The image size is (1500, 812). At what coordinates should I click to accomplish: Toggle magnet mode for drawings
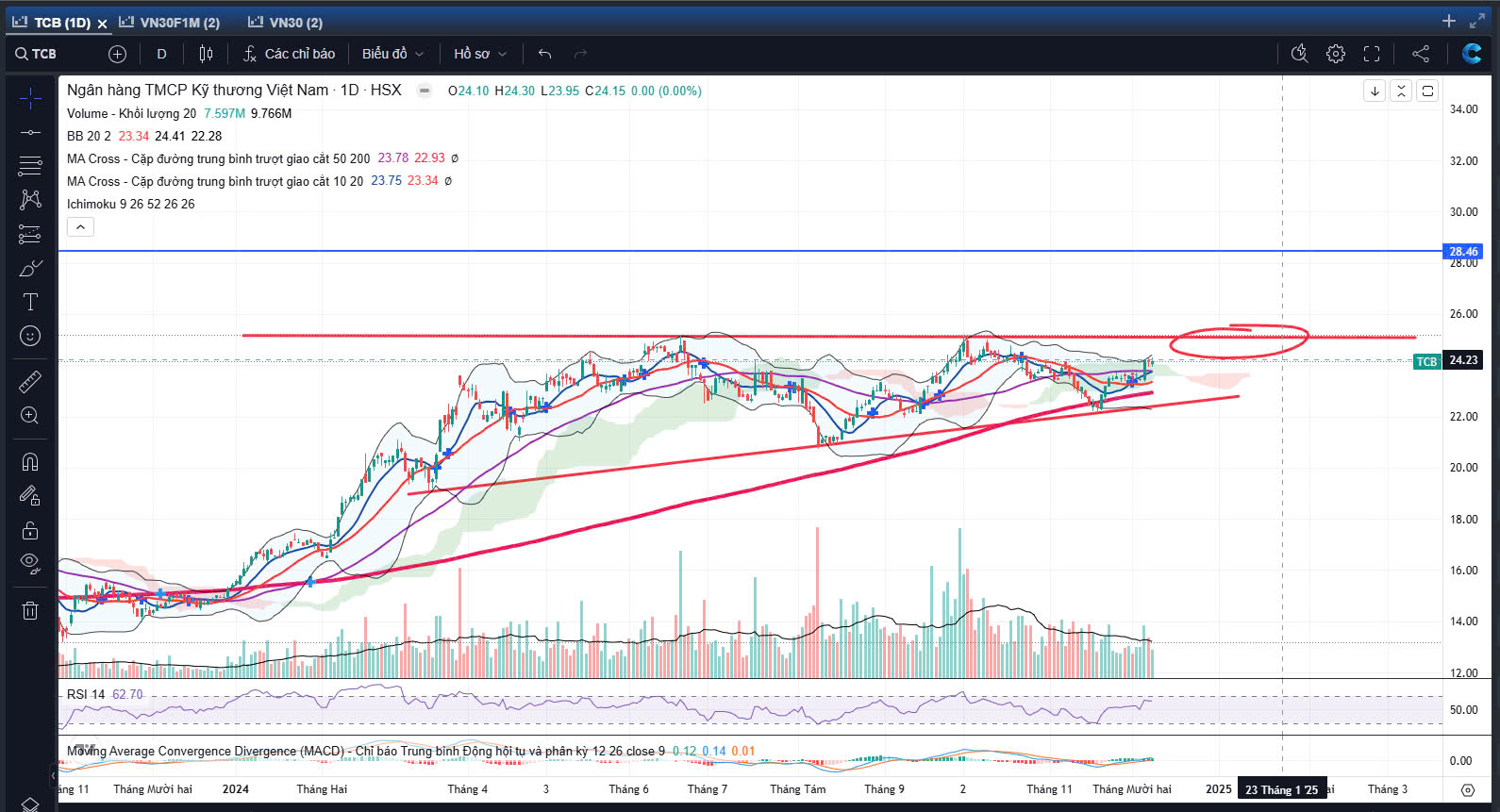[30, 461]
